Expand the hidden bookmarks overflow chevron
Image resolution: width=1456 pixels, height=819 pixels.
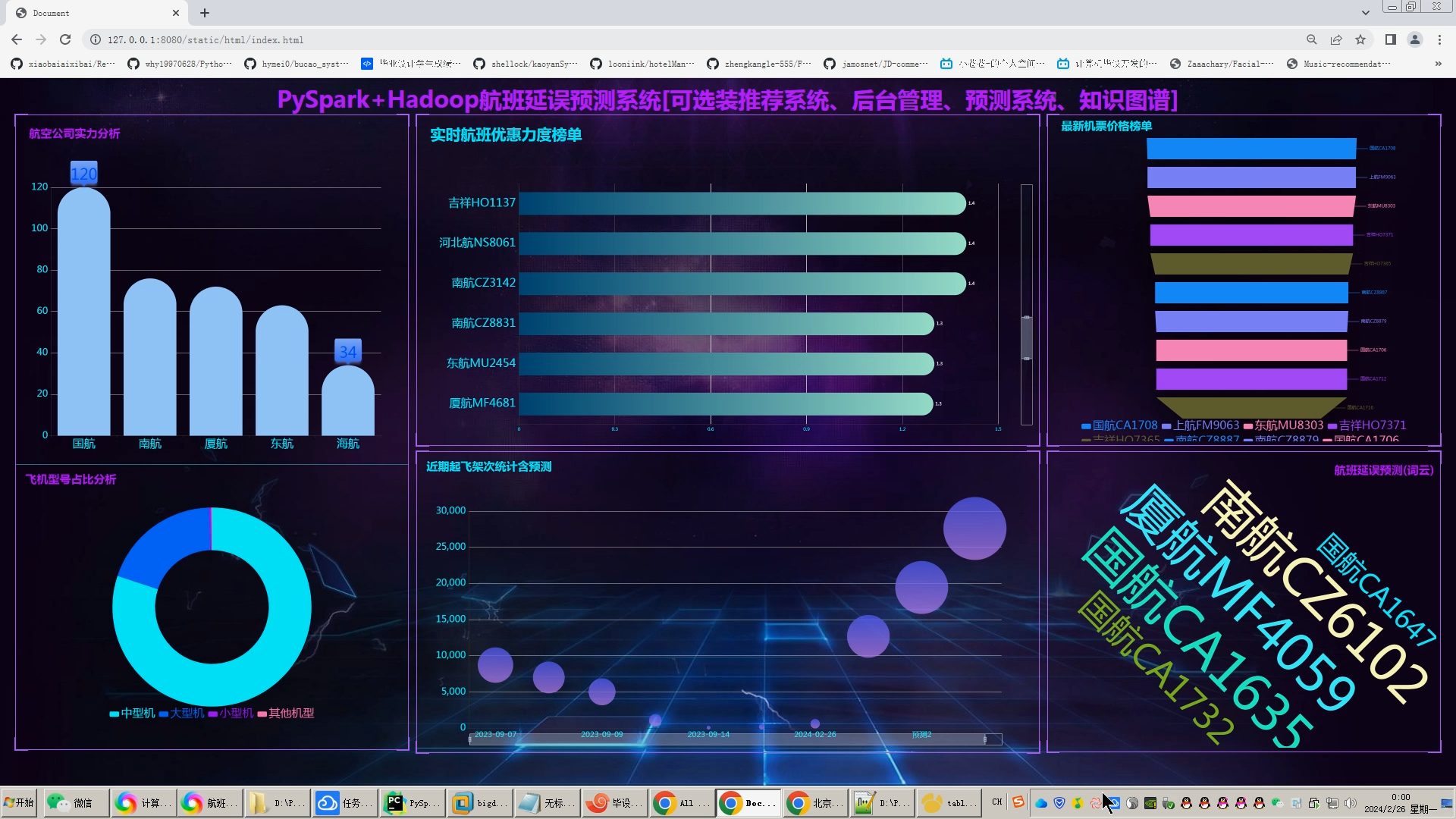point(1438,64)
